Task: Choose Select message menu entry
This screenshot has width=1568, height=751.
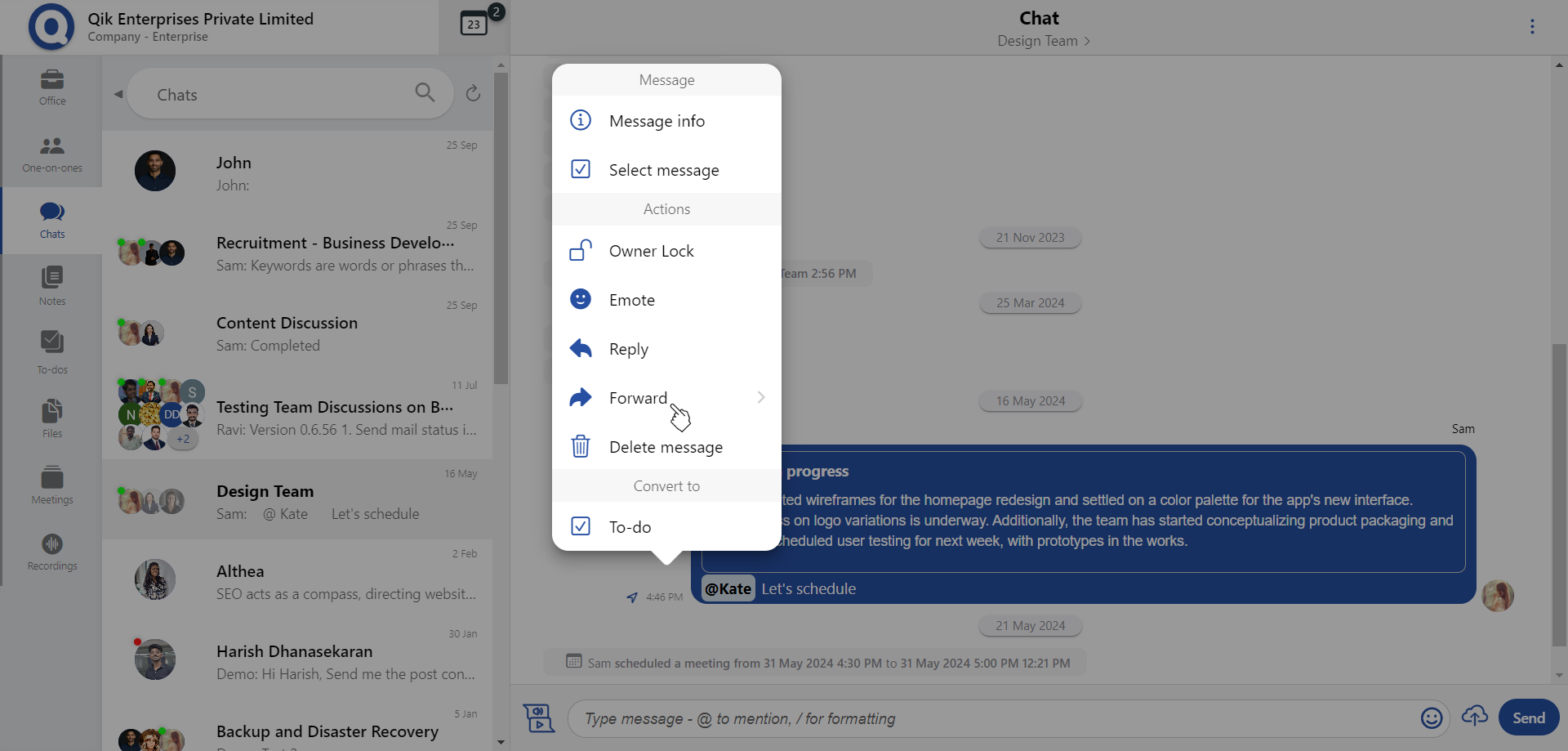Action: coord(666,170)
